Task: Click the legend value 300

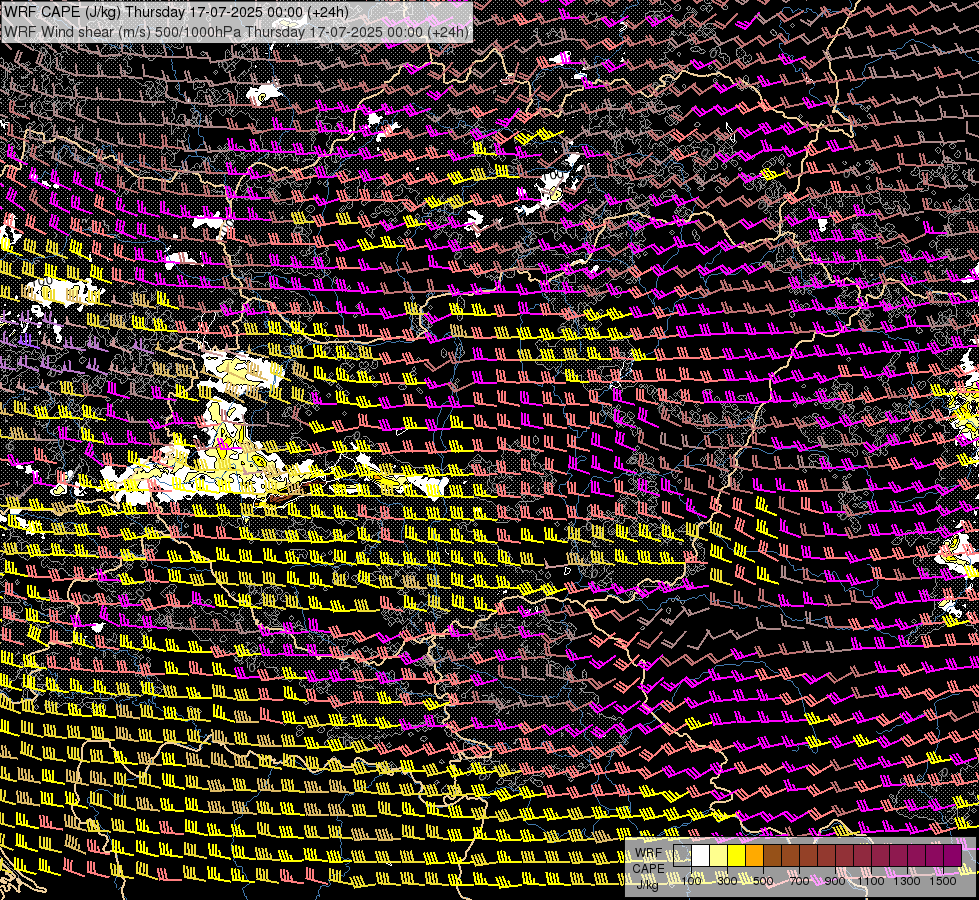Action: 727,881
